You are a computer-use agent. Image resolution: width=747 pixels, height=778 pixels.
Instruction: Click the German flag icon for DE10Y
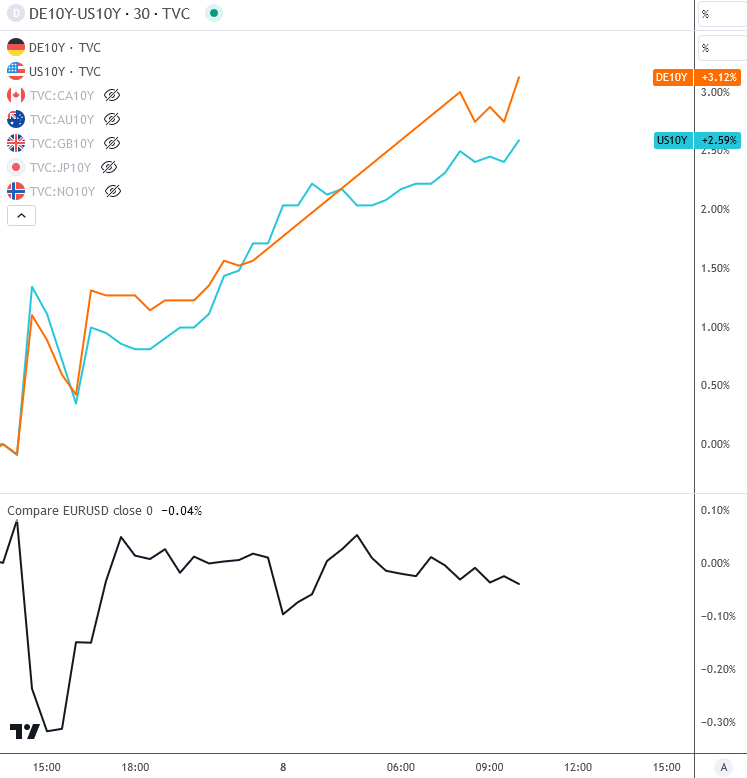pyautogui.click(x=16, y=47)
